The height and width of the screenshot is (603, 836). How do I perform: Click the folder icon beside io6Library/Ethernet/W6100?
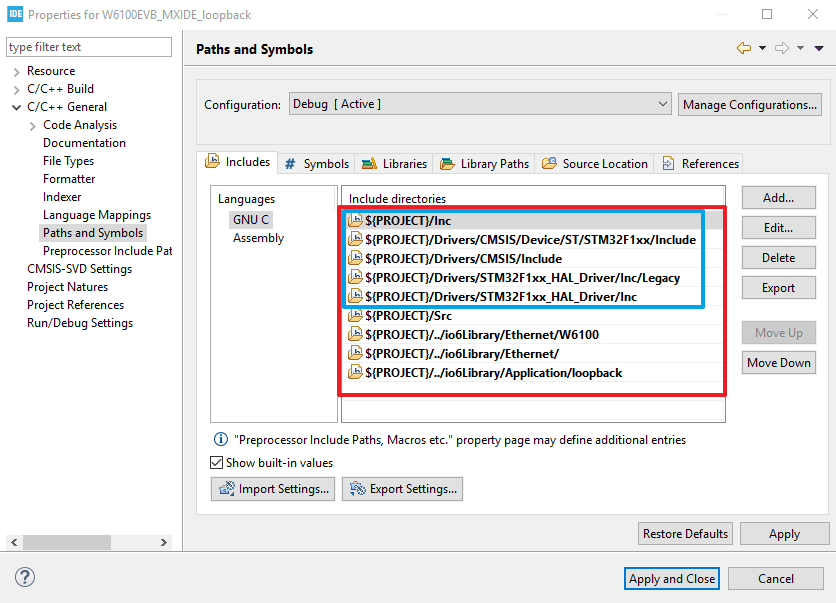click(355, 334)
